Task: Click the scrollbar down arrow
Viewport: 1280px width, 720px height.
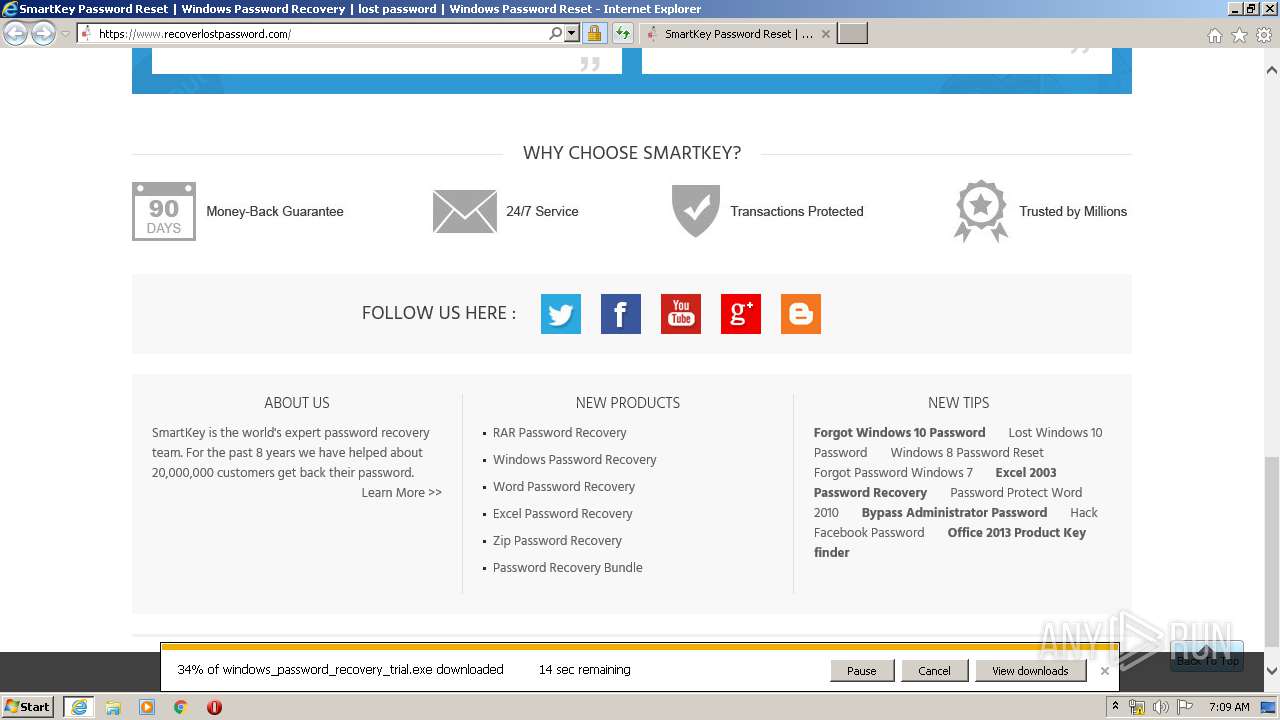Action: [x=1272, y=671]
